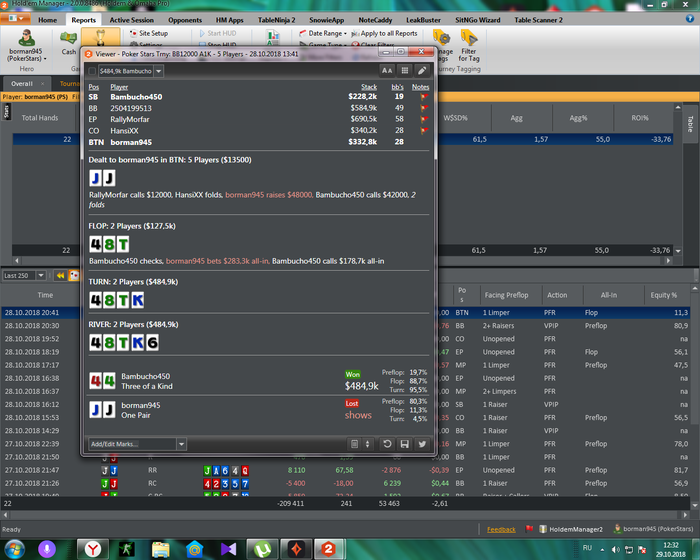700x560 pixels.
Task: Close the Overall report tab
Action: pos(43,84)
